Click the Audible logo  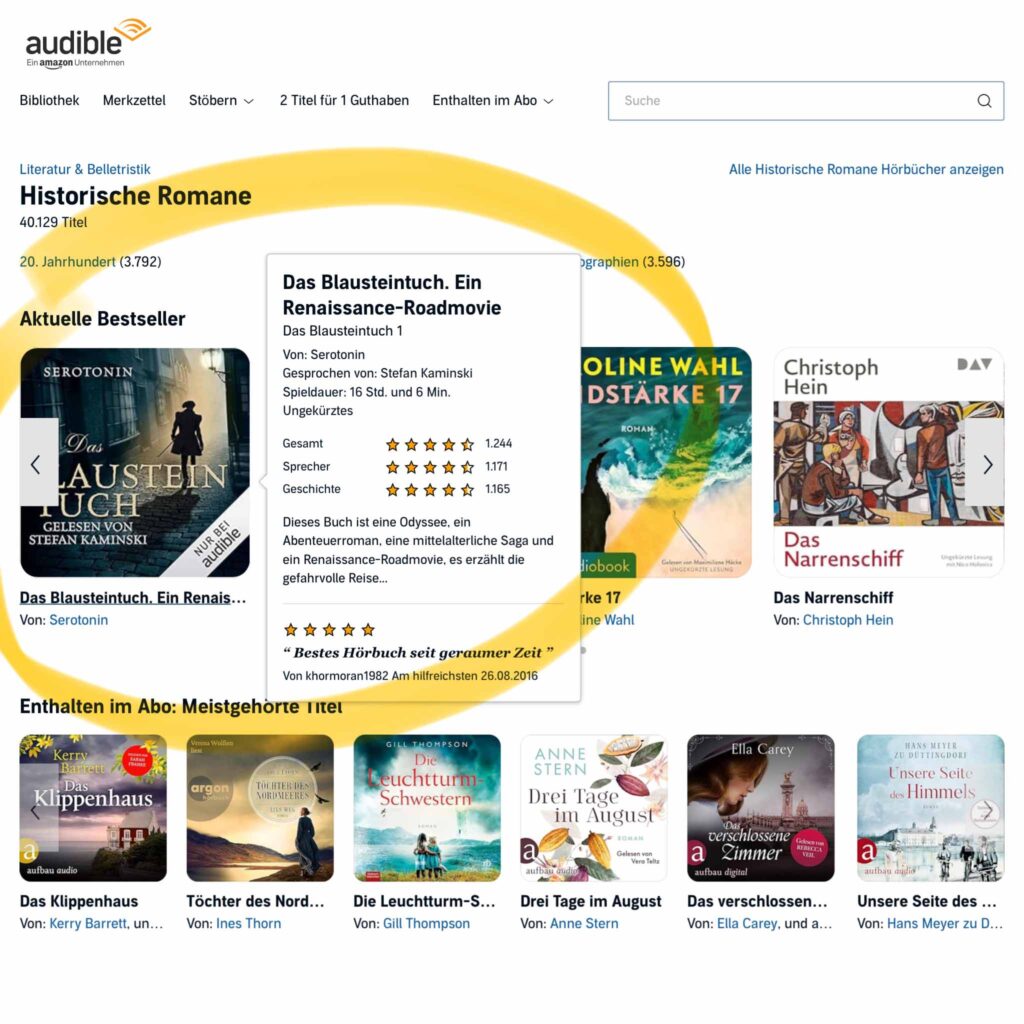pyautogui.click(x=88, y=43)
